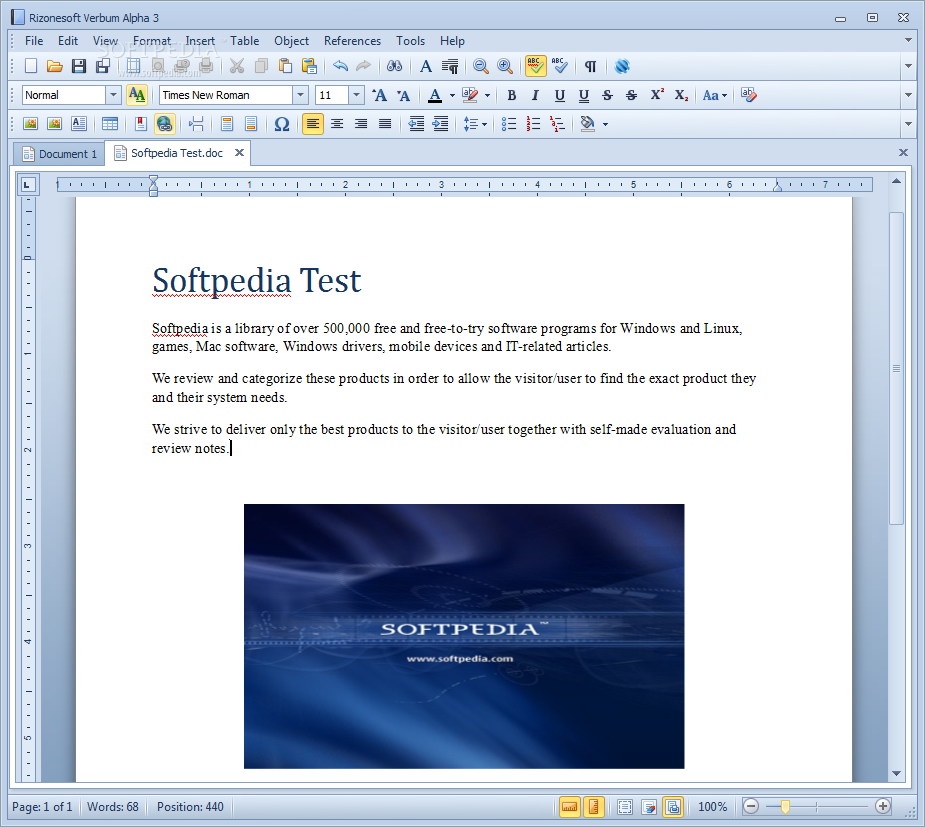Cut selection with the scissors icon
The image size is (925, 827).
click(237, 66)
